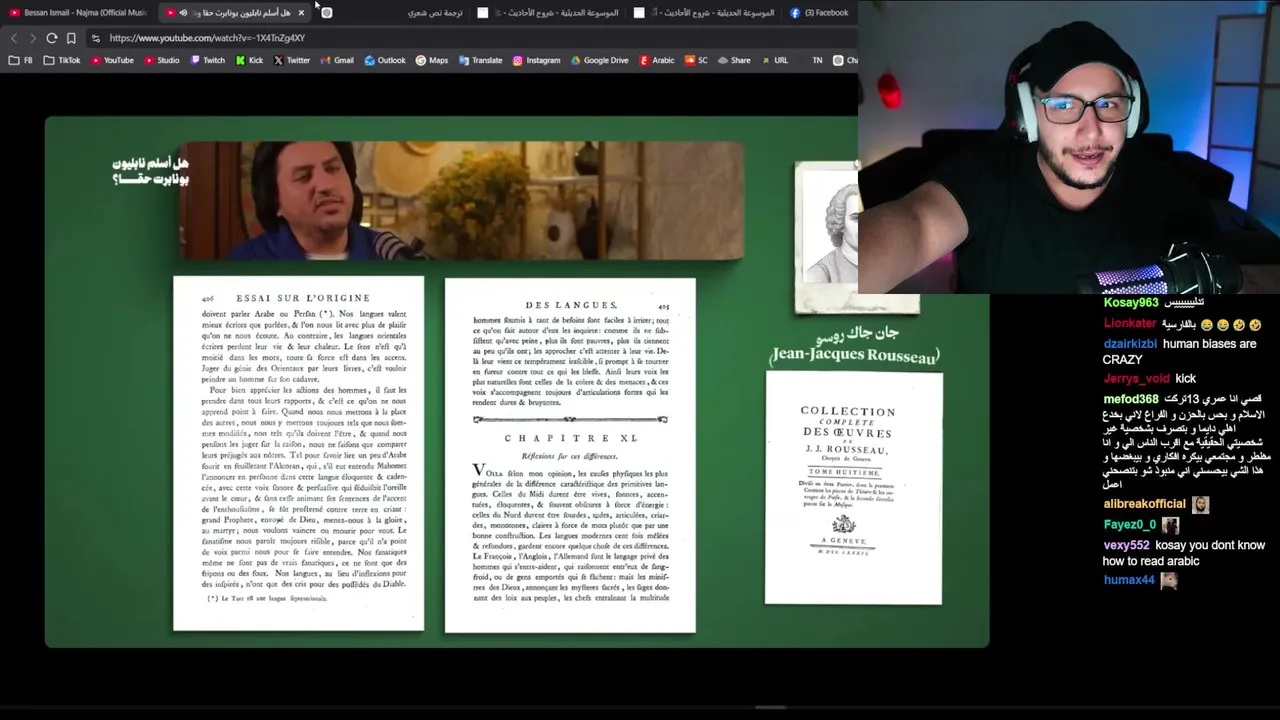
Task: Click chat message 'human biases are CRAZY'
Action: [1180, 352]
